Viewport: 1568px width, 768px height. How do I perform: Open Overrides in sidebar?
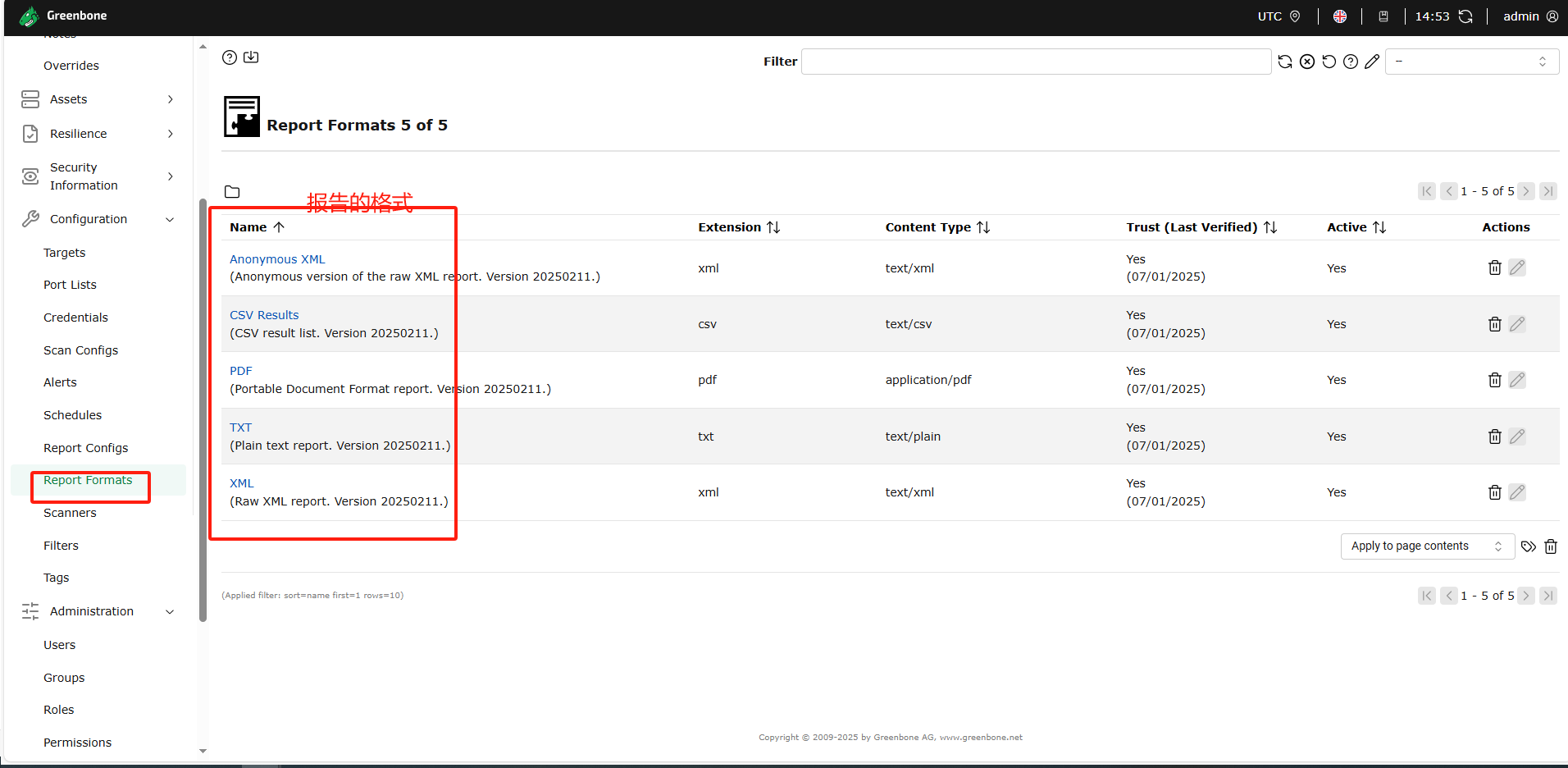click(x=71, y=66)
